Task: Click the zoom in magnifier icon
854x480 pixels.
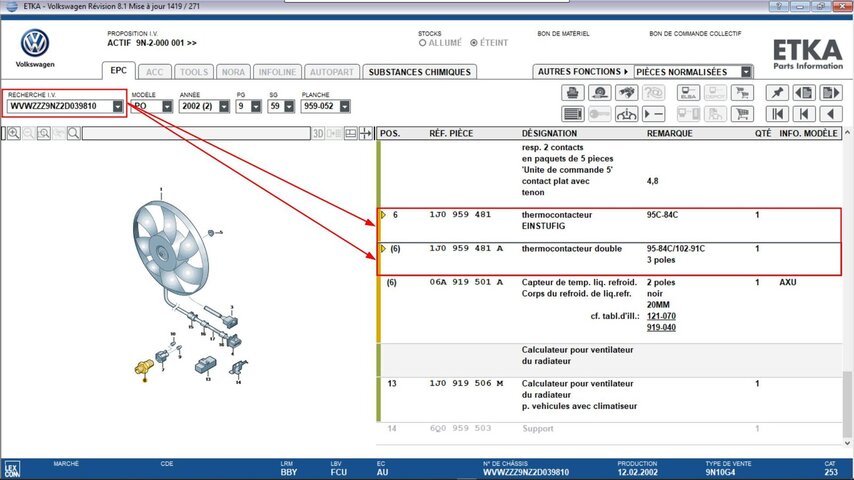Action: (14, 133)
